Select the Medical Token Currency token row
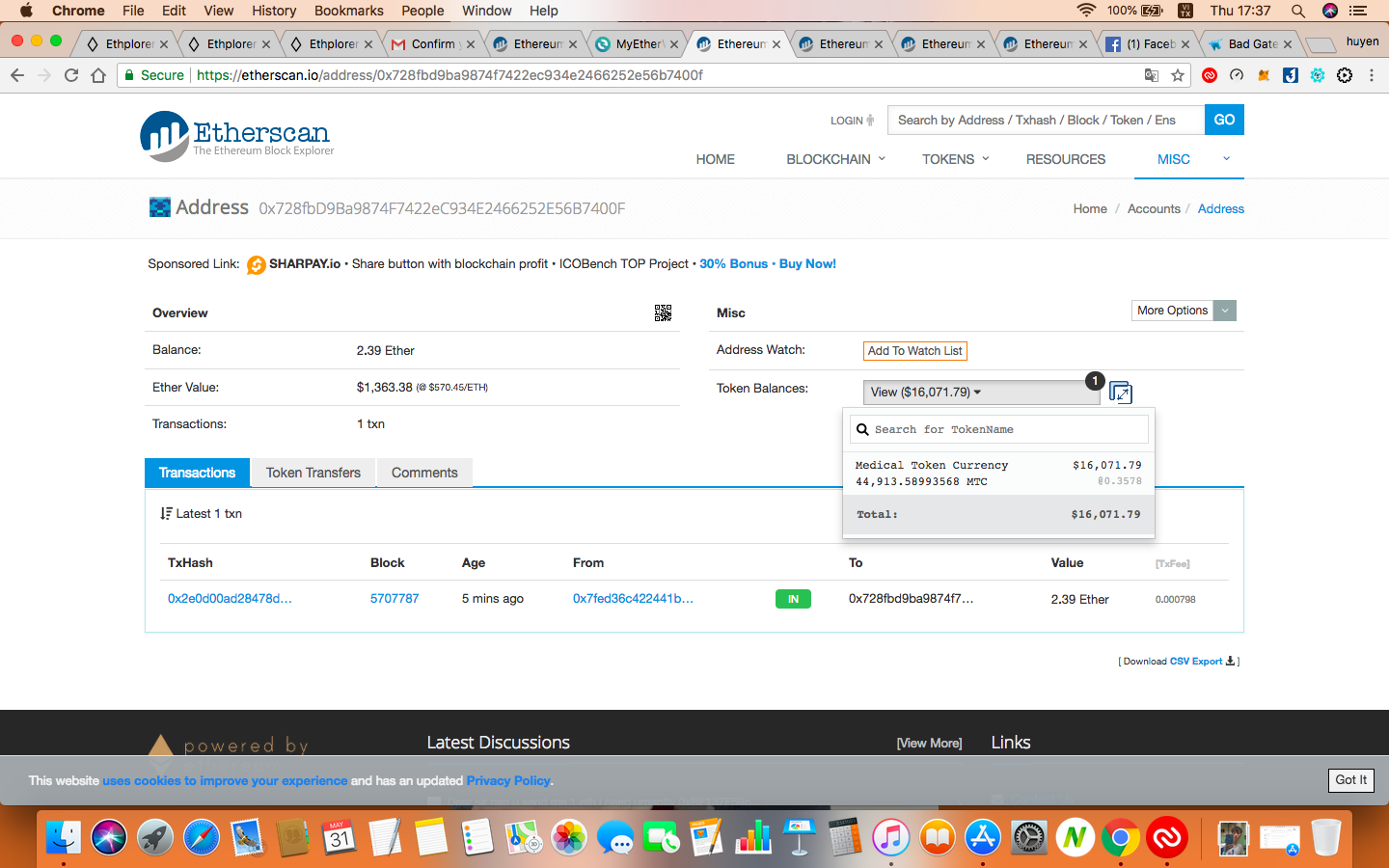The height and width of the screenshot is (868, 1389). click(998, 474)
